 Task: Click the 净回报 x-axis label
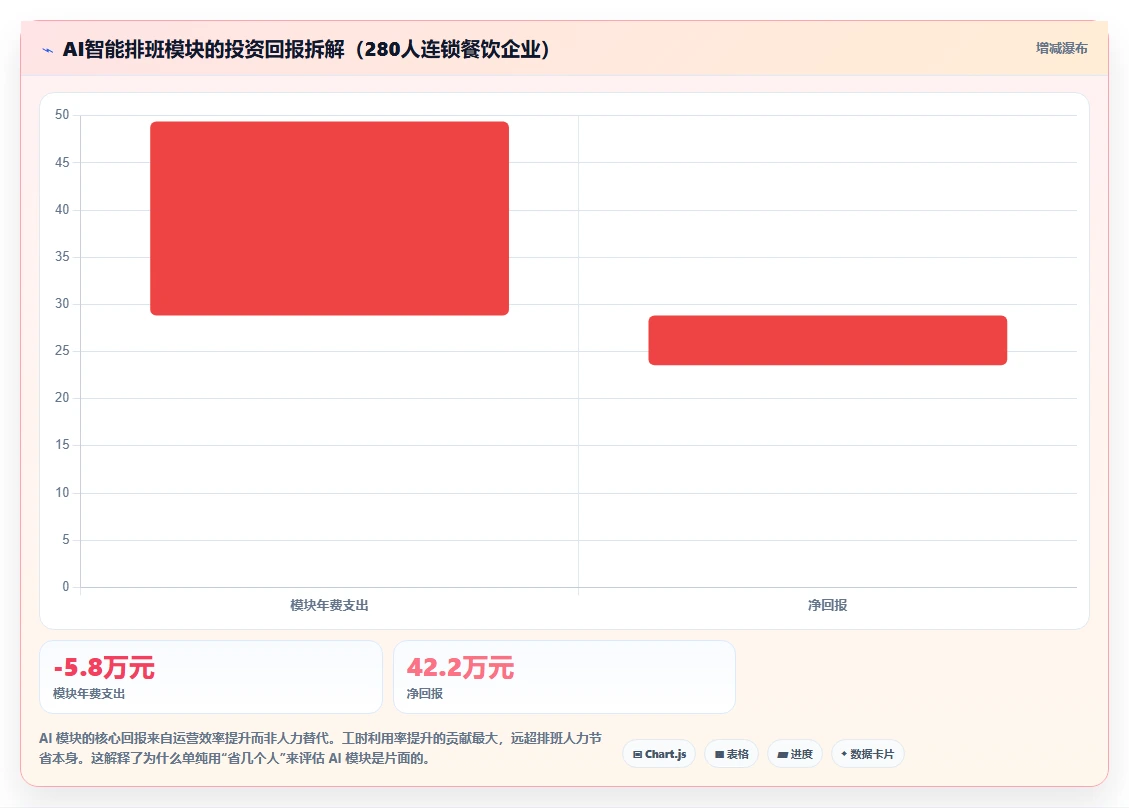pos(827,606)
